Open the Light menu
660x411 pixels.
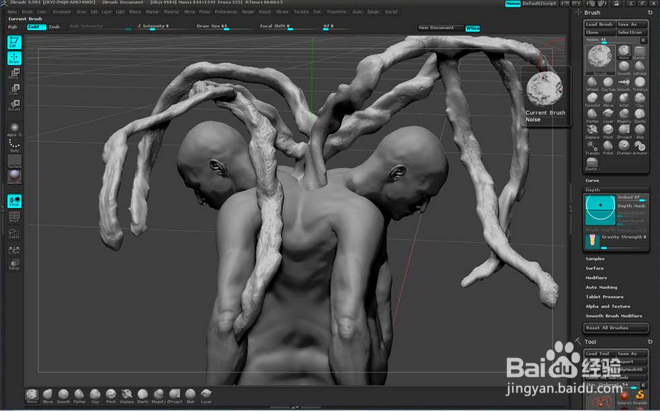(x=120, y=12)
